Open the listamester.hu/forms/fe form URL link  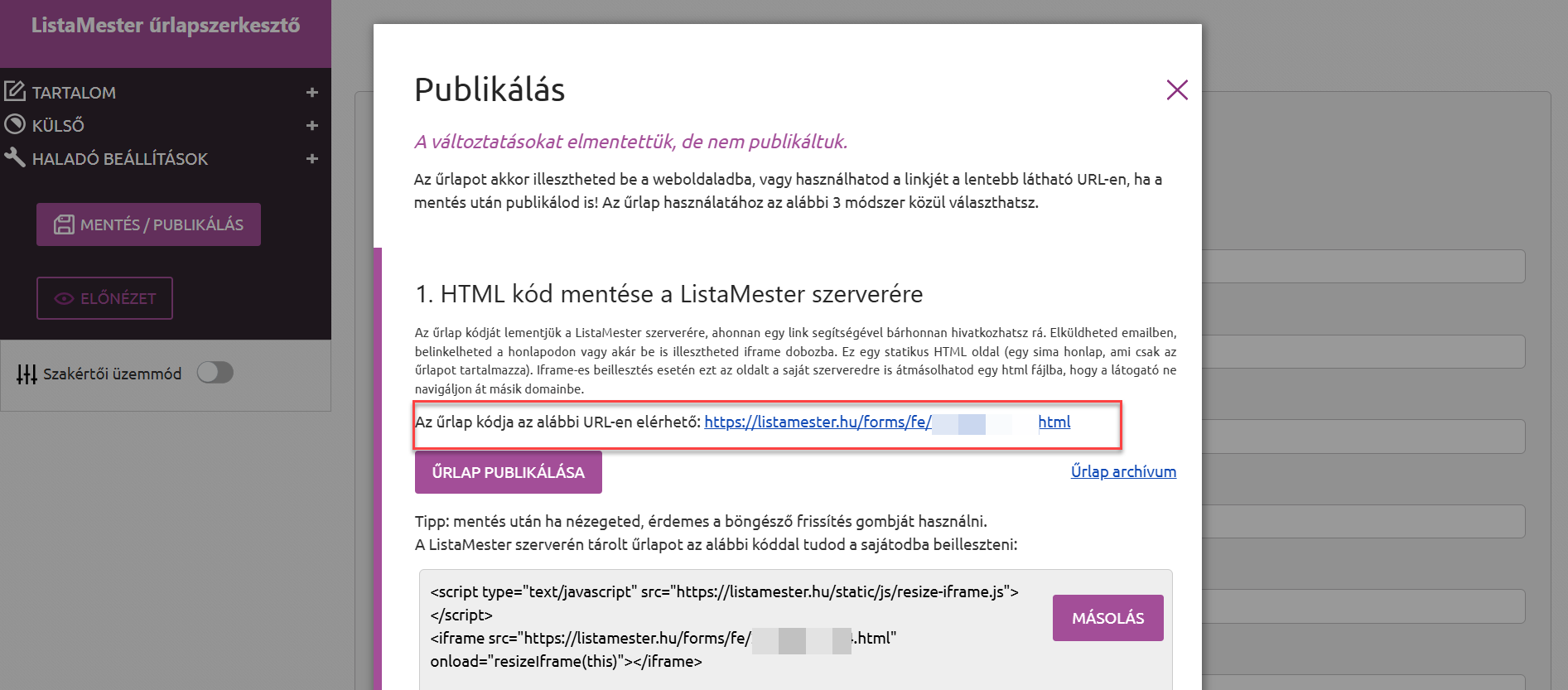[887, 422]
